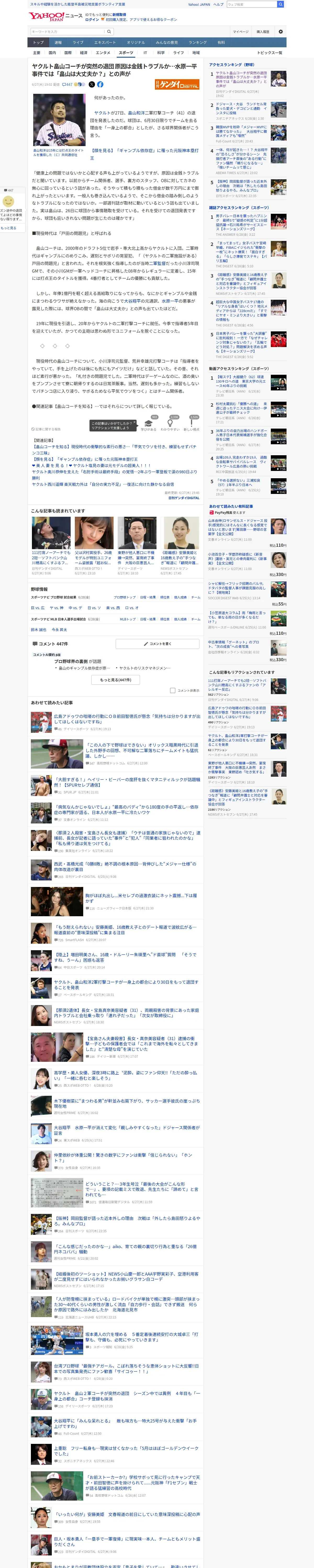Open ヤ vs. 神 game result
The image size is (314, 1568).
point(57,608)
